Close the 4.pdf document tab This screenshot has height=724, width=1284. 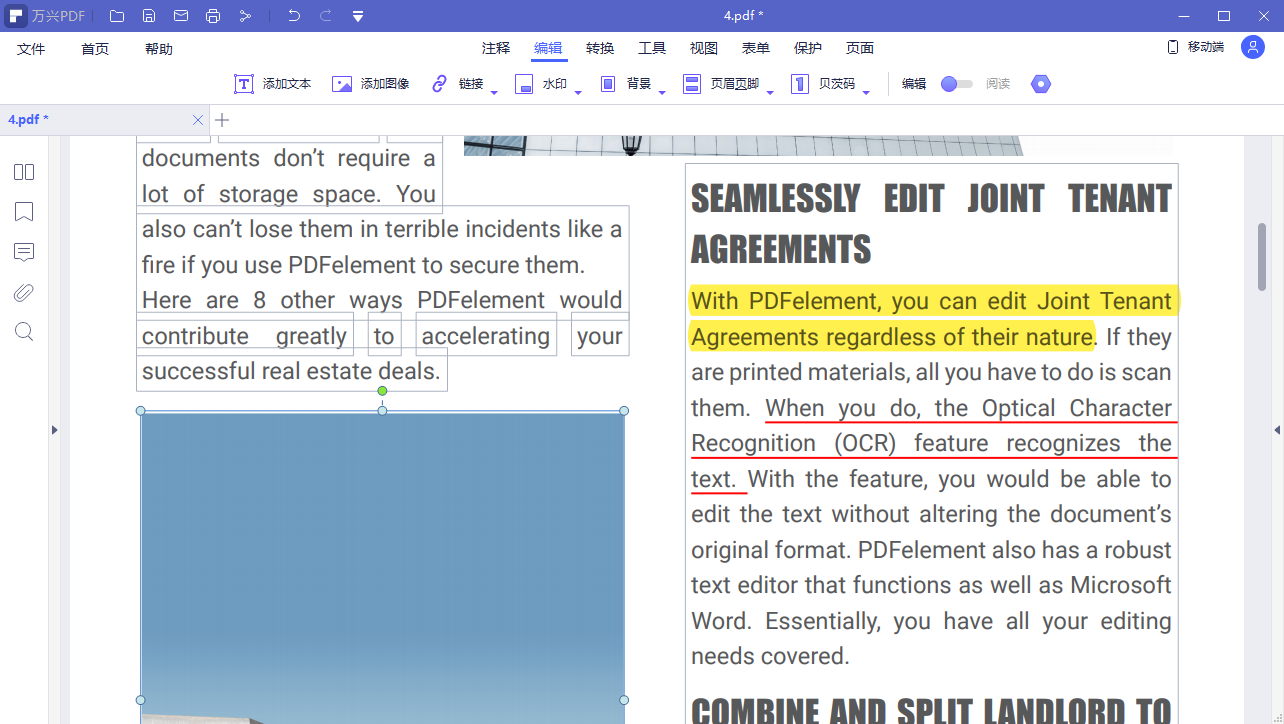tap(197, 120)
